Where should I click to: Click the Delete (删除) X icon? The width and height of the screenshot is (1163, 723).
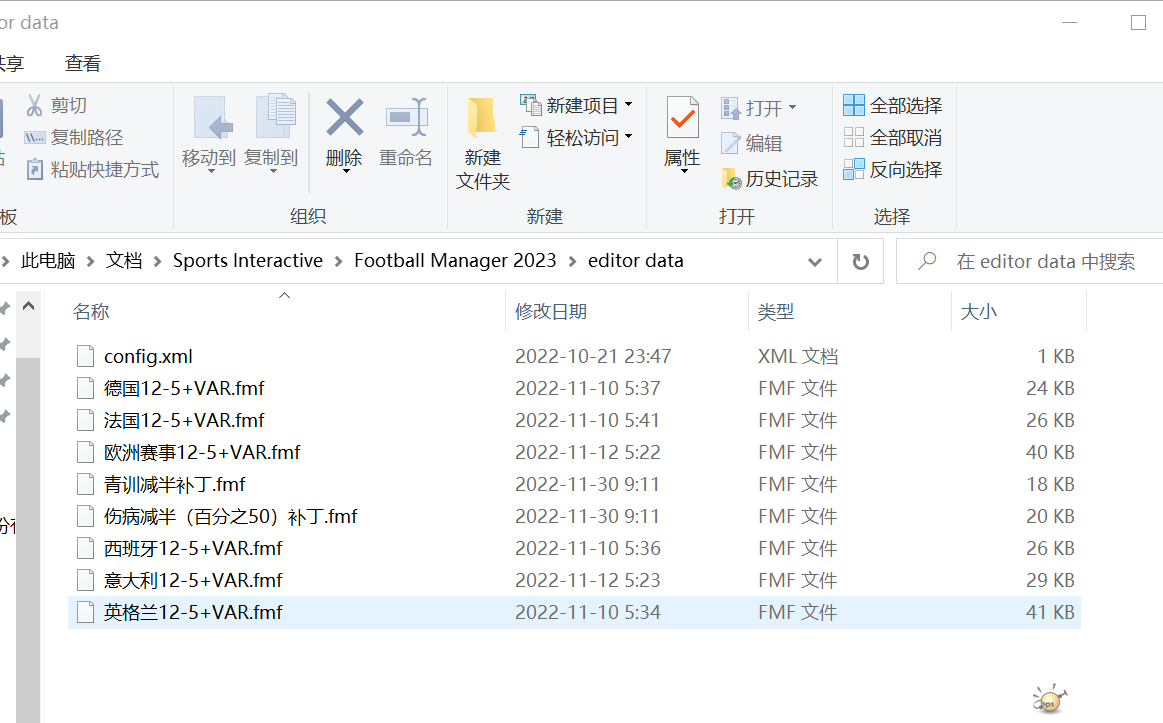345,117
